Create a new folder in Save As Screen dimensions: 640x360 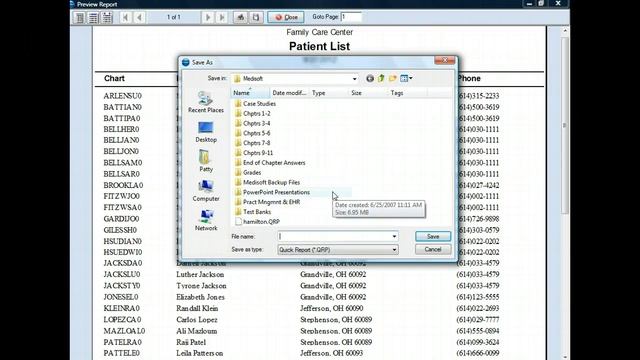[x=393, y=78]
